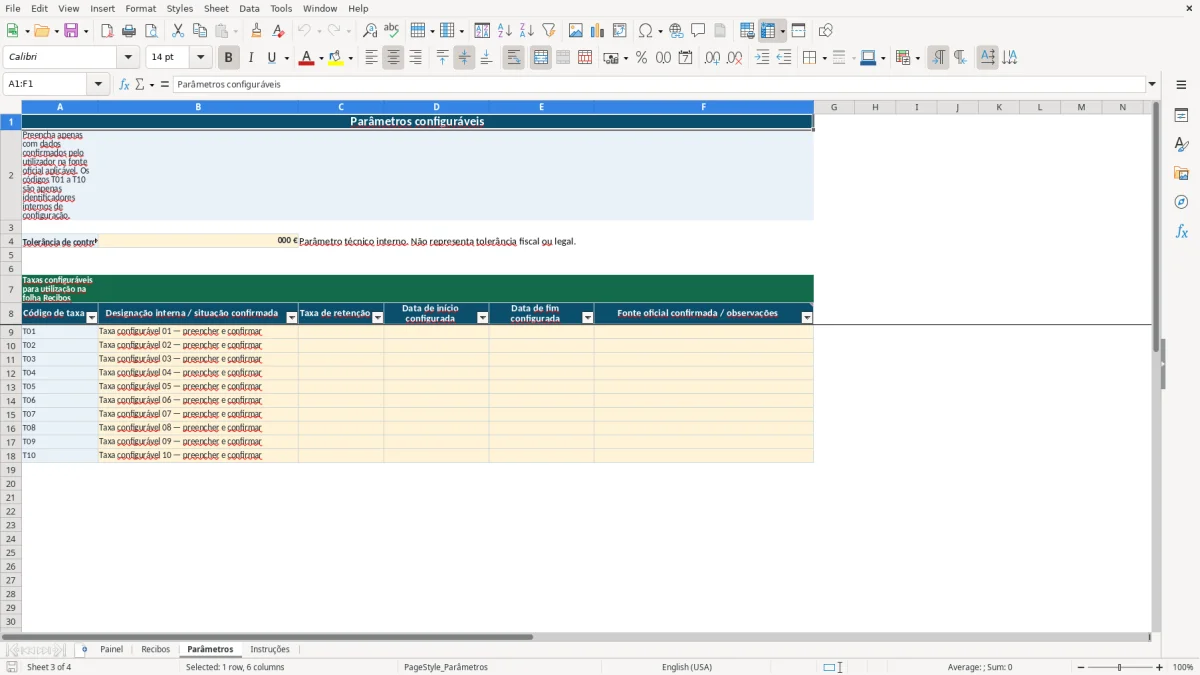Toggle Wrap Text
The width and height of the screenshot is (1200, 675).
pyautogui.click(x=513, y=58)
